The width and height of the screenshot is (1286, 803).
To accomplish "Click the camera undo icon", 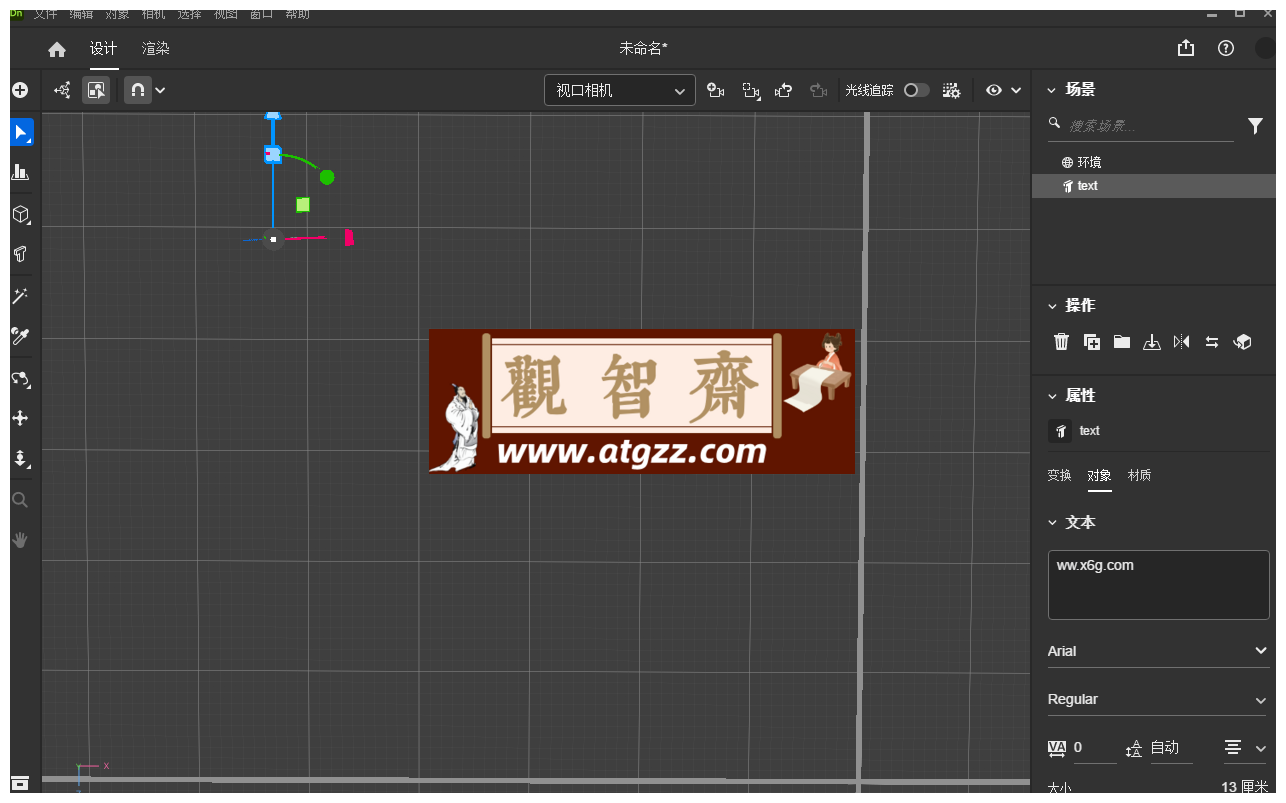I will pyautogui.click(x=784, y=90).
